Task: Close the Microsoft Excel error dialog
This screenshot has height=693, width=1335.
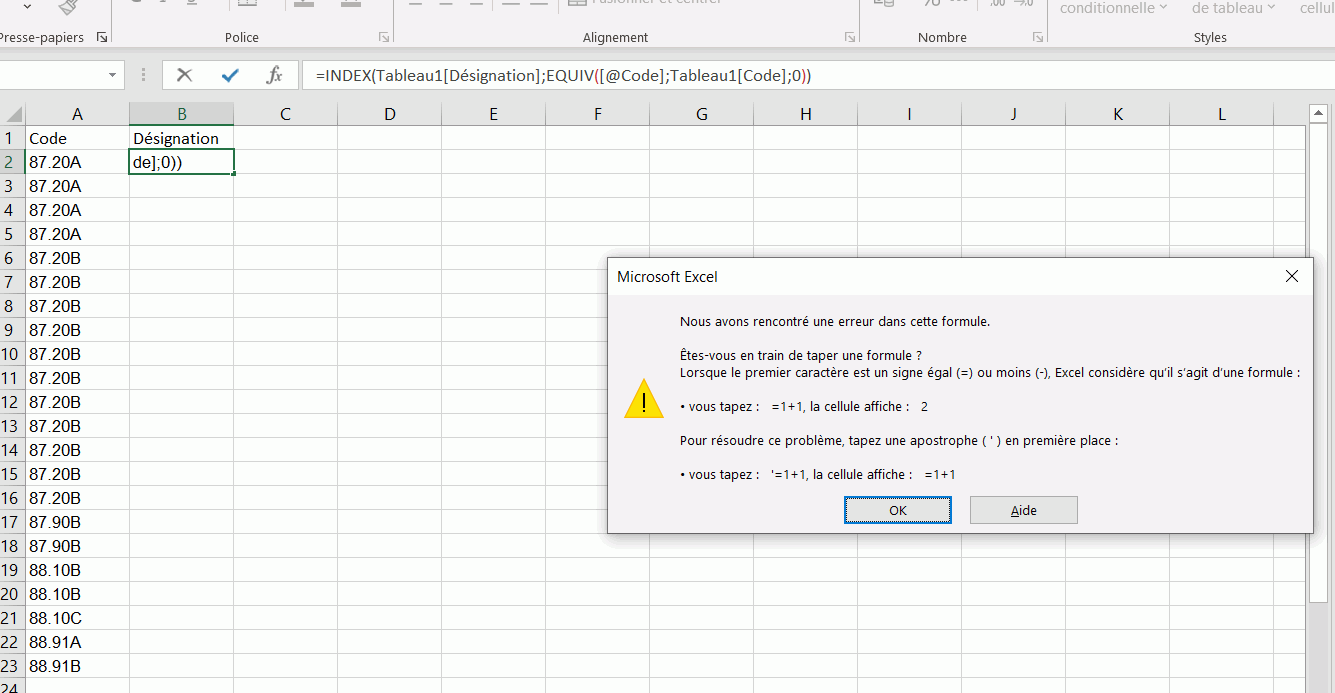Action: (1292, 276)
